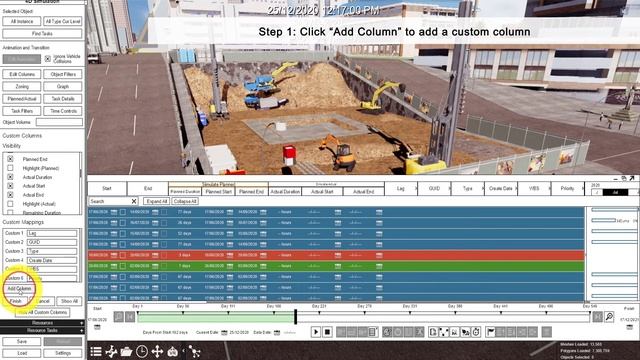The image size is (640, 360).
Task: Uncheck Actual Start visibility checkbox
Action: 10,186
